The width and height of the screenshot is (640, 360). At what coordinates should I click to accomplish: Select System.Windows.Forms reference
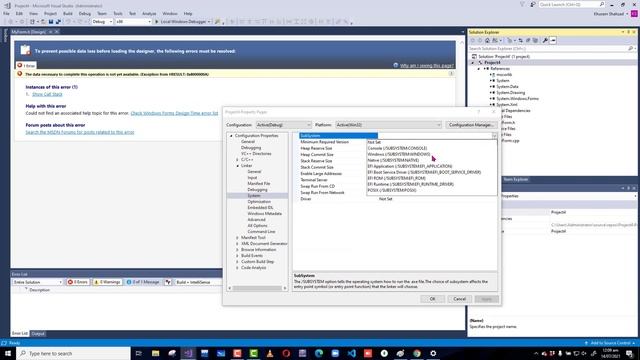point(518,99)
